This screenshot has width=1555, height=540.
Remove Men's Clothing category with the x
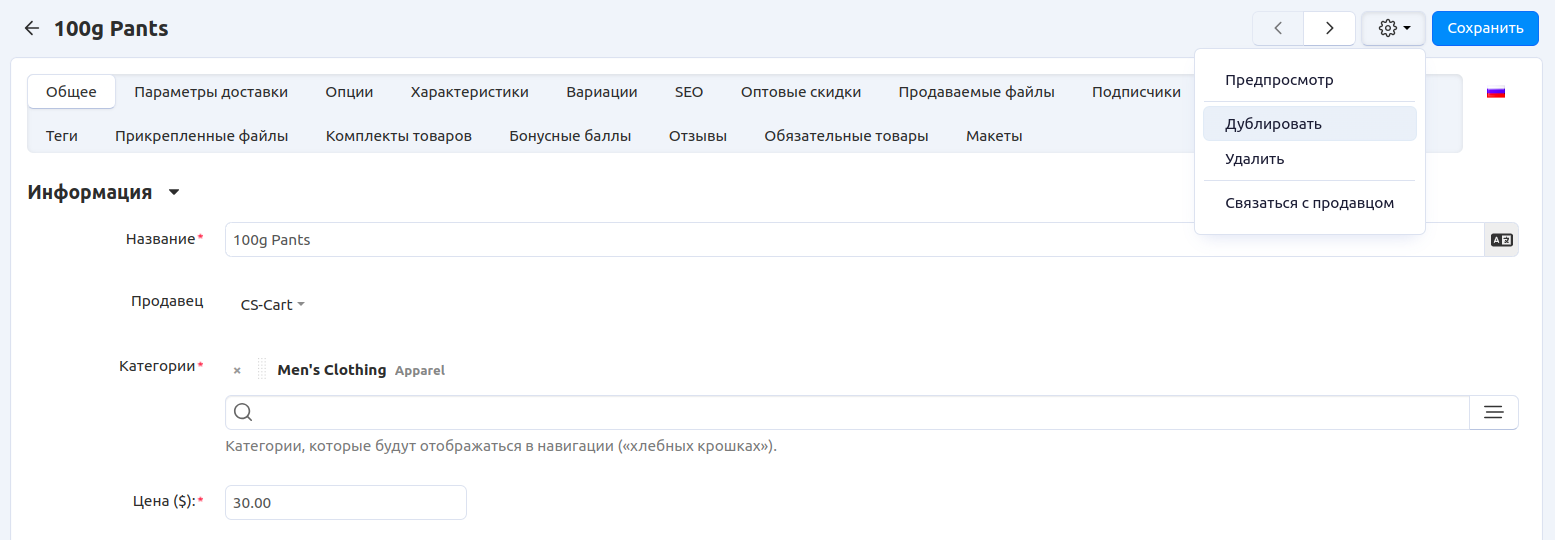[x=237, y=371]
